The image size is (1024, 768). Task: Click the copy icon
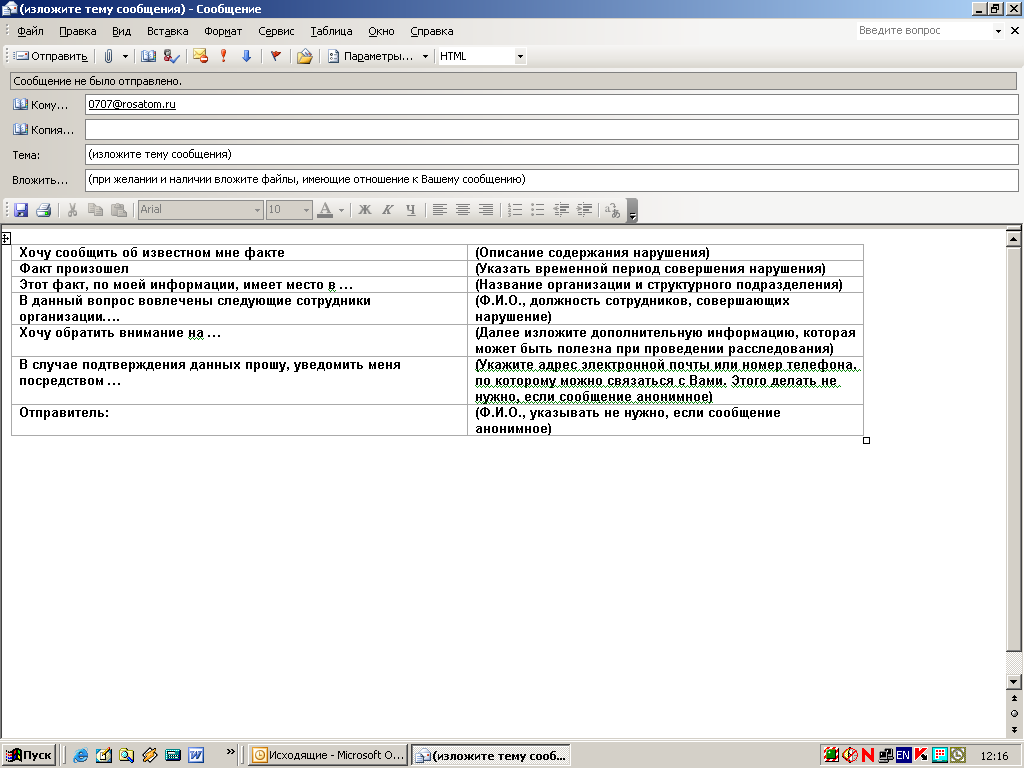tap(95, 210)
